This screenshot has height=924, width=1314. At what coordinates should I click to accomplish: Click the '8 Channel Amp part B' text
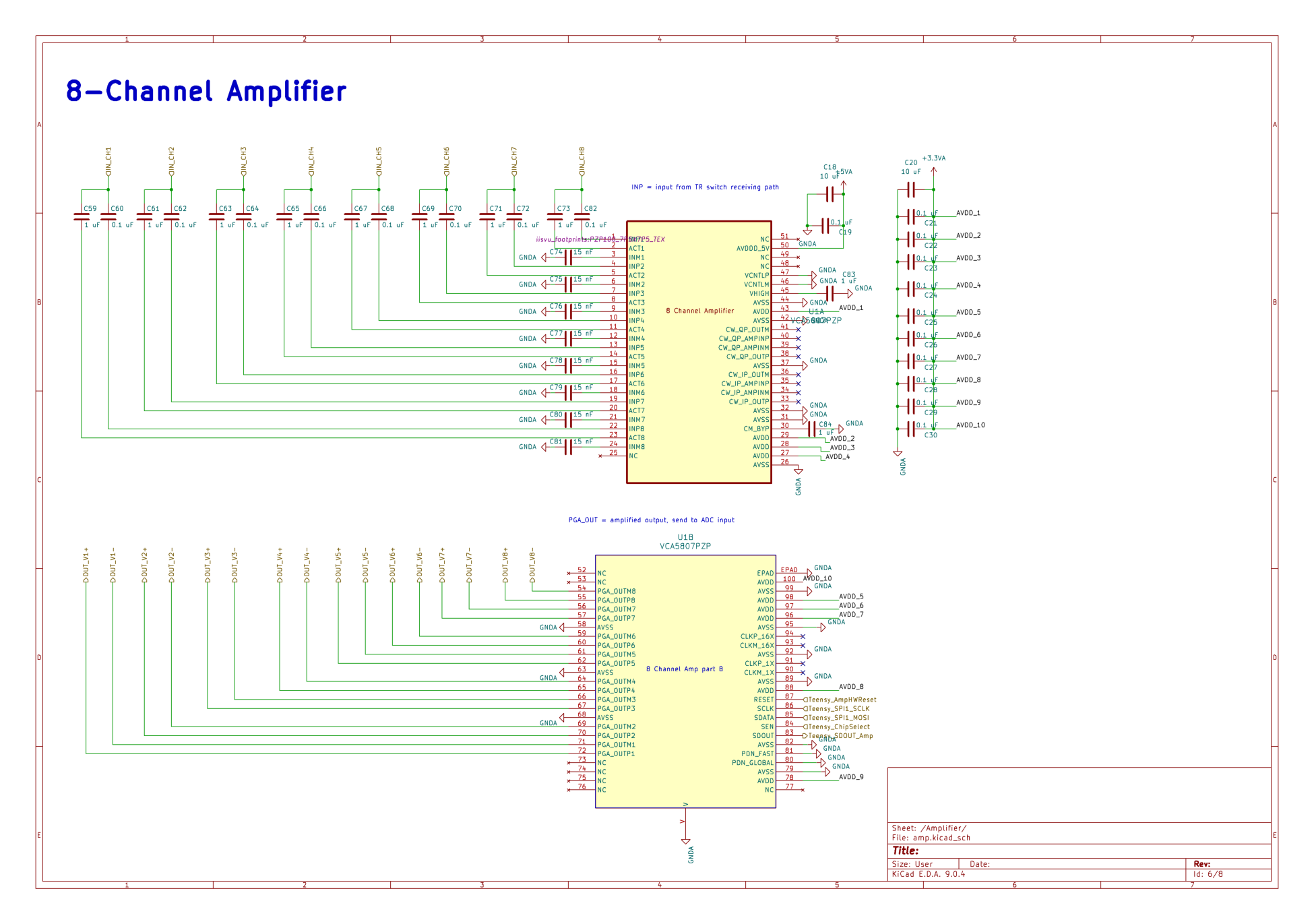[x=685, y=669]
